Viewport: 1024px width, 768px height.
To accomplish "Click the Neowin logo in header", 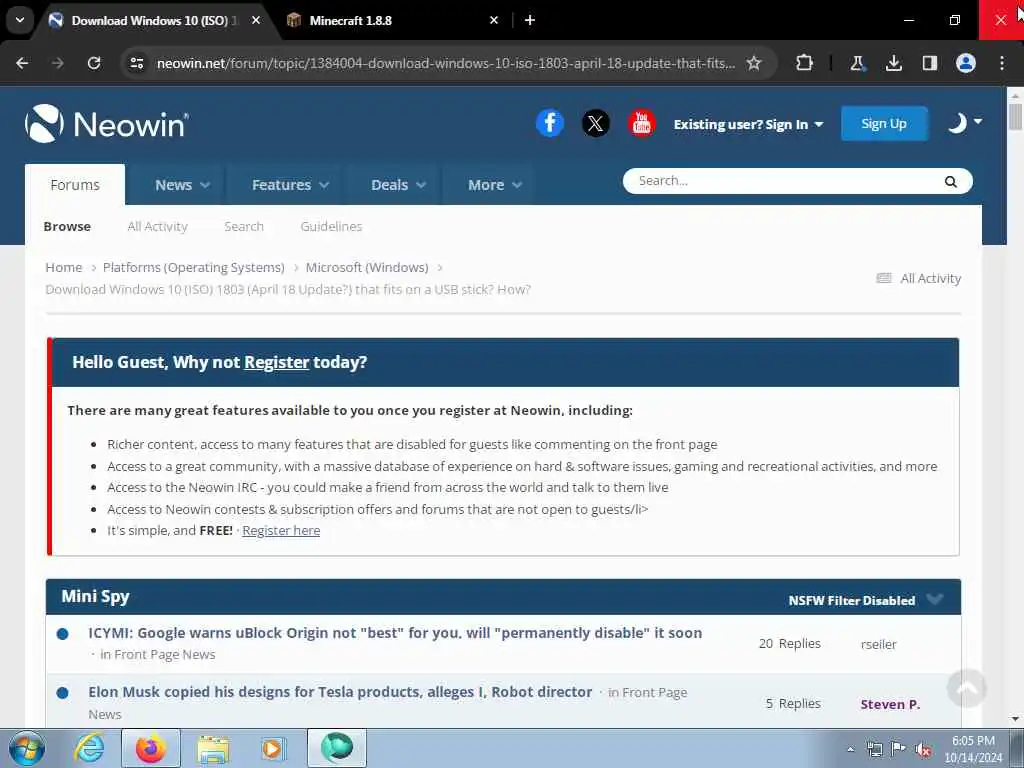I will (107, 123).
